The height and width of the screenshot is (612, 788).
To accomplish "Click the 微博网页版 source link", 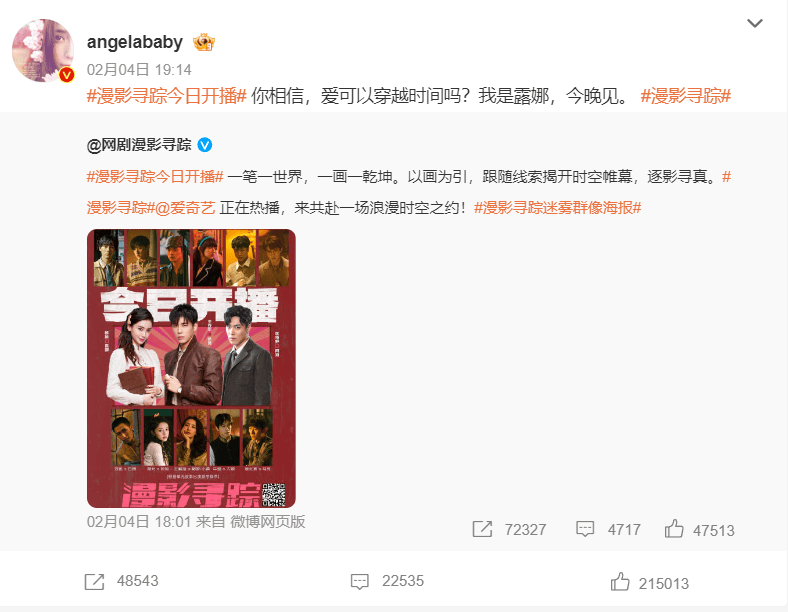I will coord(268,522).
